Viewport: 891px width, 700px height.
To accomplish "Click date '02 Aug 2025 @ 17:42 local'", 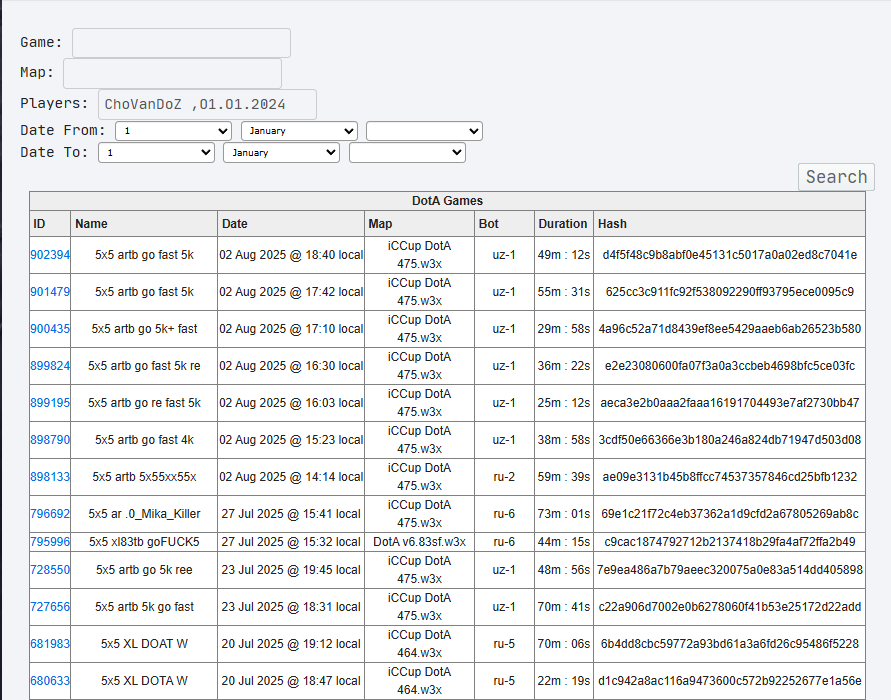I will coord(291,291).
